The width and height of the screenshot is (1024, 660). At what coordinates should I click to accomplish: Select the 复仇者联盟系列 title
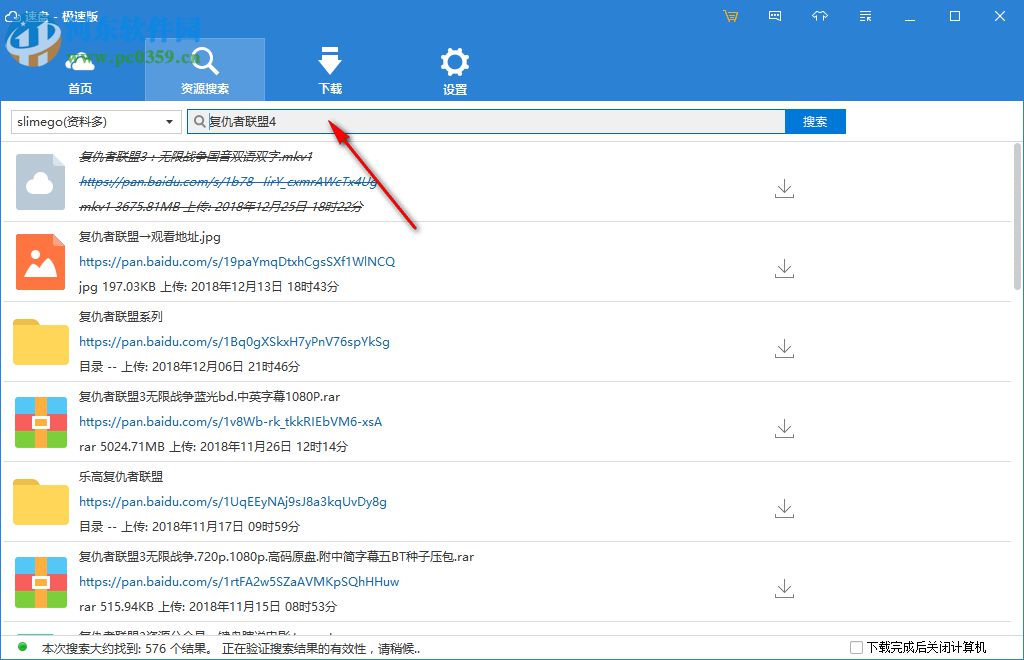tap(121, 317)
